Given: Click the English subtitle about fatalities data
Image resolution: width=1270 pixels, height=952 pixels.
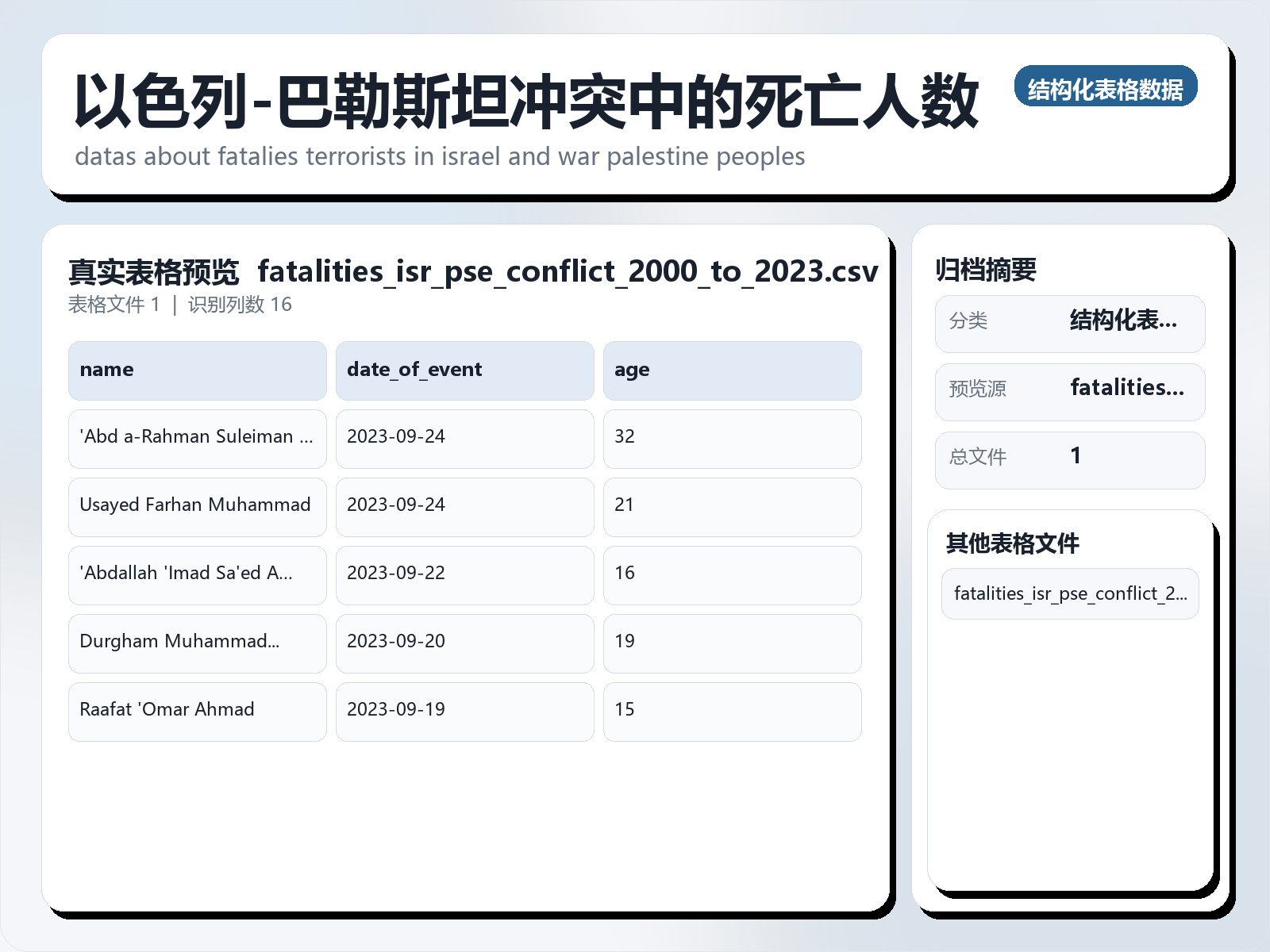Looking at the screenshot, I should pyautogui.click(x=439, y=156).
